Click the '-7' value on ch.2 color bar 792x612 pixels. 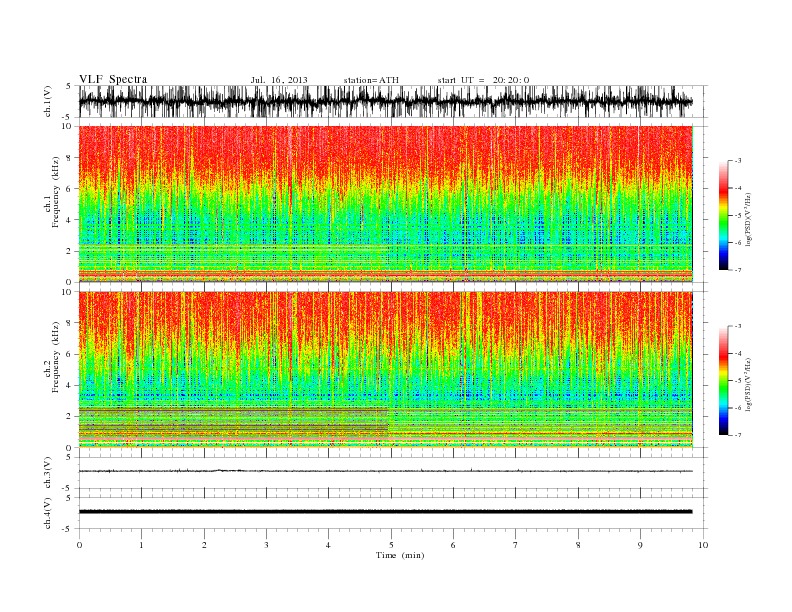737,435
